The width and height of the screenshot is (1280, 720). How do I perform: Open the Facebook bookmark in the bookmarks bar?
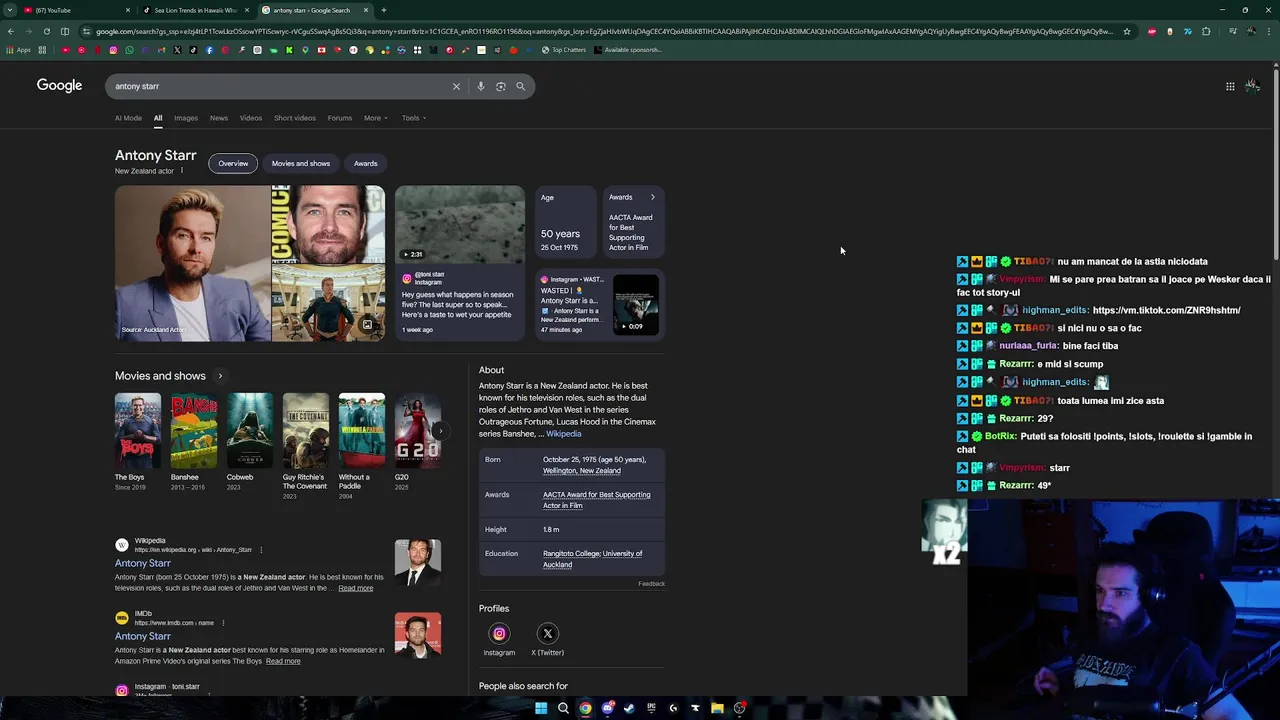click(209, 50)
